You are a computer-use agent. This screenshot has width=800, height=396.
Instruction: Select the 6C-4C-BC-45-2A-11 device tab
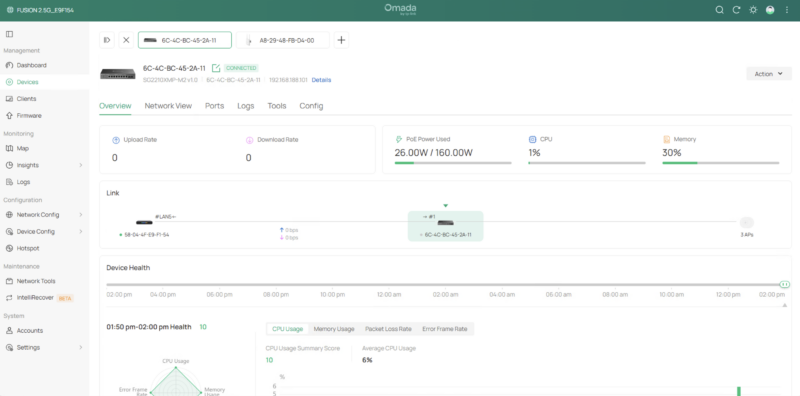[x=185, y=40]
